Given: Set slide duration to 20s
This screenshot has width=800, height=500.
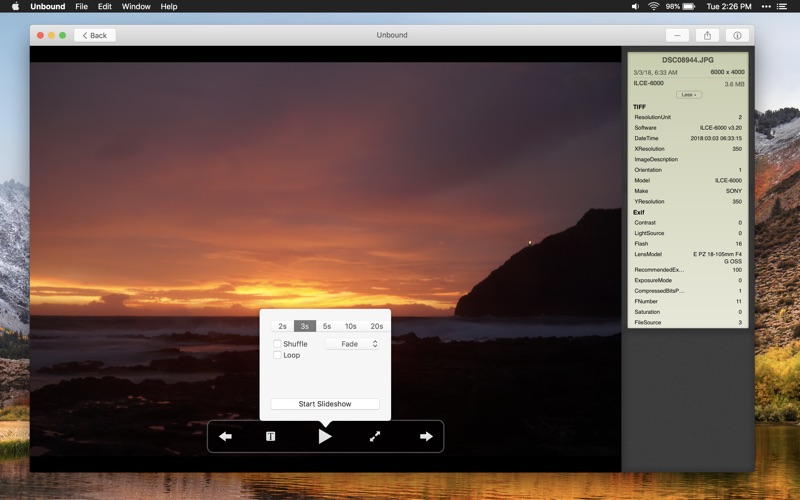Looking at the screenshot, I should [x=376, y=326].
